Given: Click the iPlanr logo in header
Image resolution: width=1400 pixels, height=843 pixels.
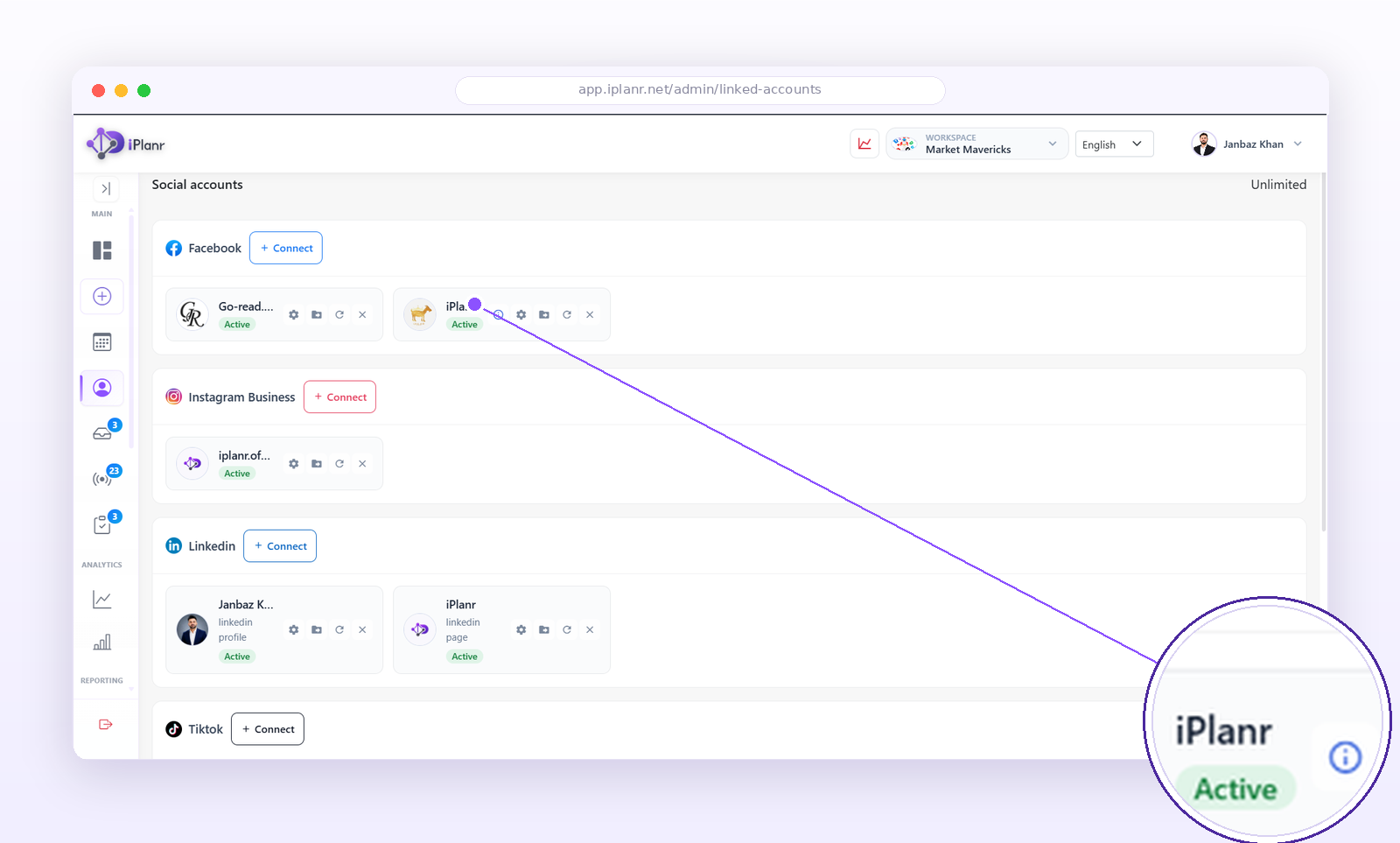Looking at the screenshot, I should click(126, 144).
